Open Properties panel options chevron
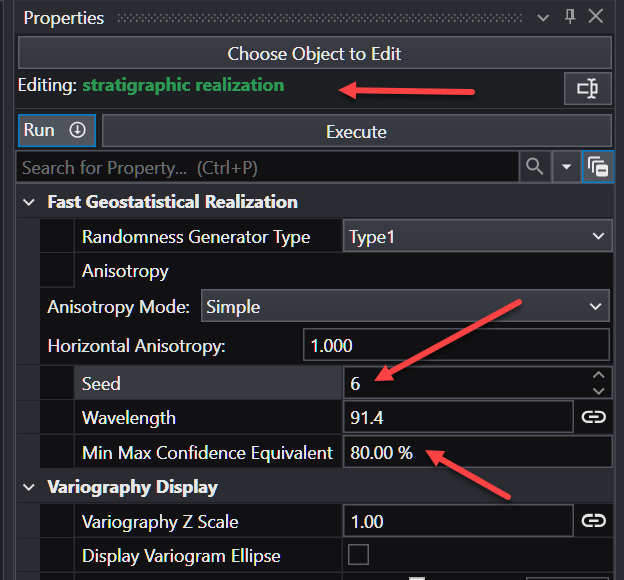The height and width of the screenshot is (580, 624). coord(543,18)
